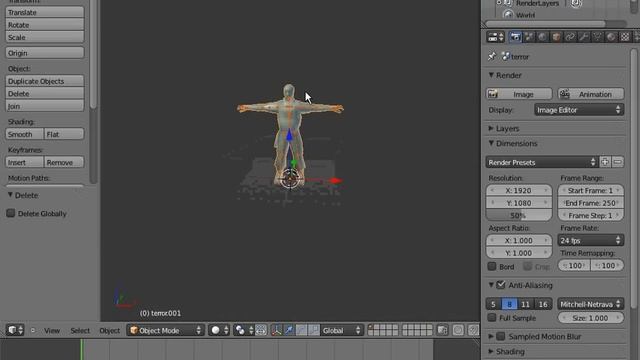The width and height of the screenshot is (640, 360).
Task: Click the Translate button
Action: (44, 12)
